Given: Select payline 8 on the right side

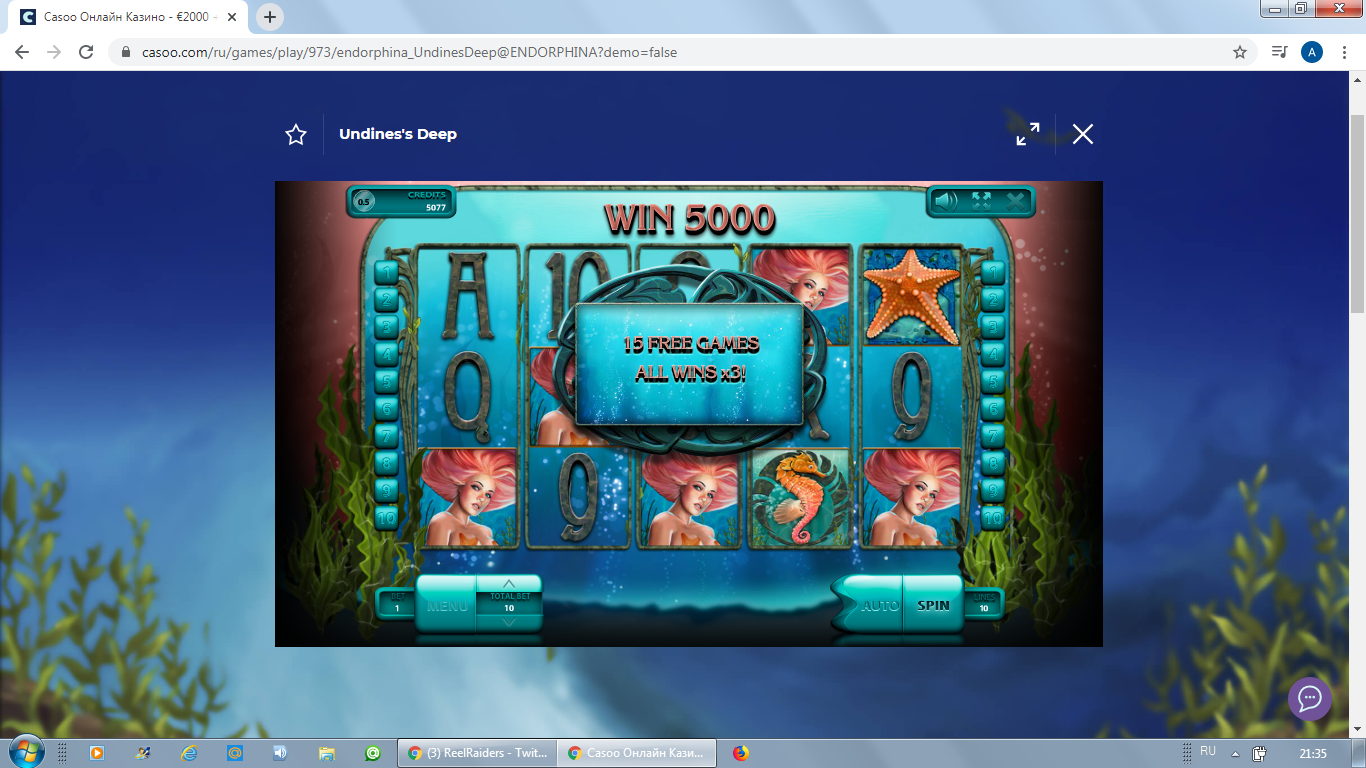Looking at the screenshot, I should [x=993, y=463].
